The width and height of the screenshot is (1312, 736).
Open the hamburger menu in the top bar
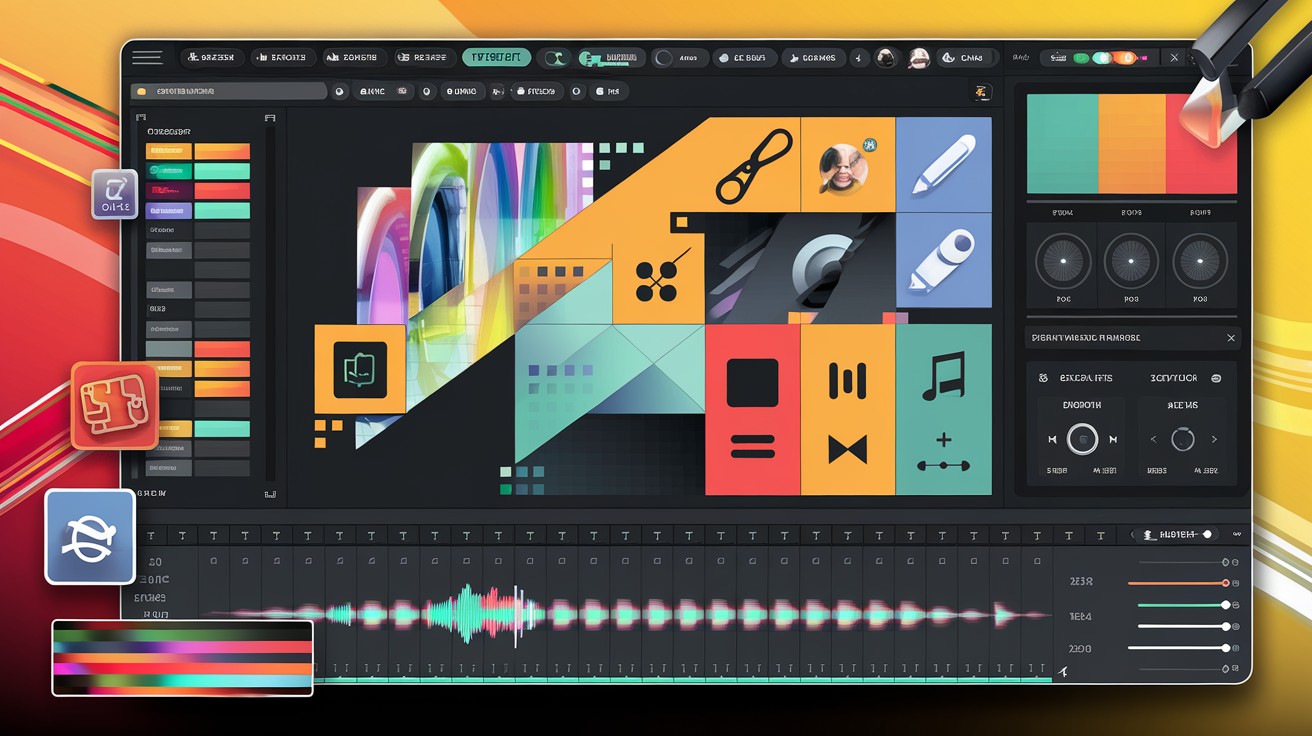pyautogui.click(x=147, y=58)
